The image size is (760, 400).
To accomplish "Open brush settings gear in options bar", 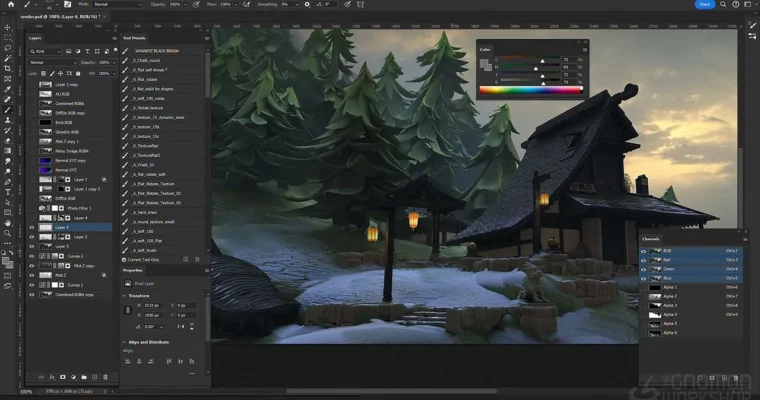I will [307, 4].
